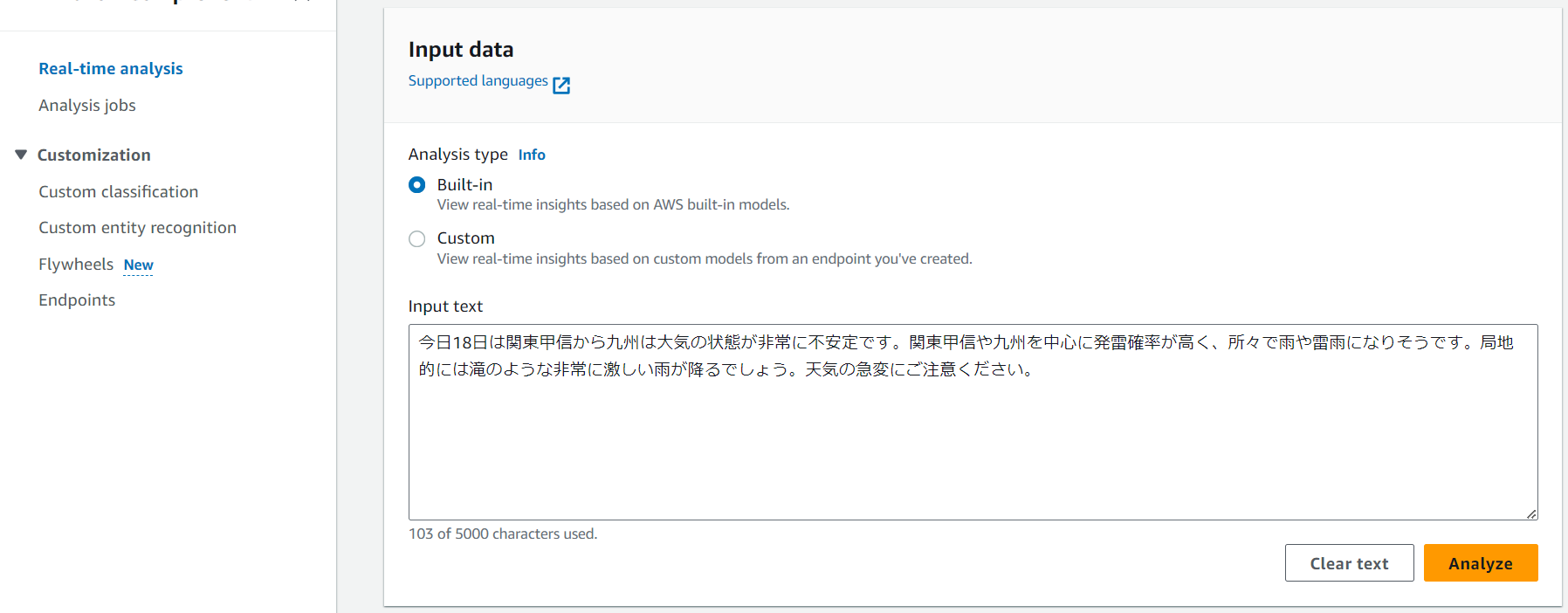1568x613 pixels.
Task: Click the Built-in option label text
Action: 464,185
